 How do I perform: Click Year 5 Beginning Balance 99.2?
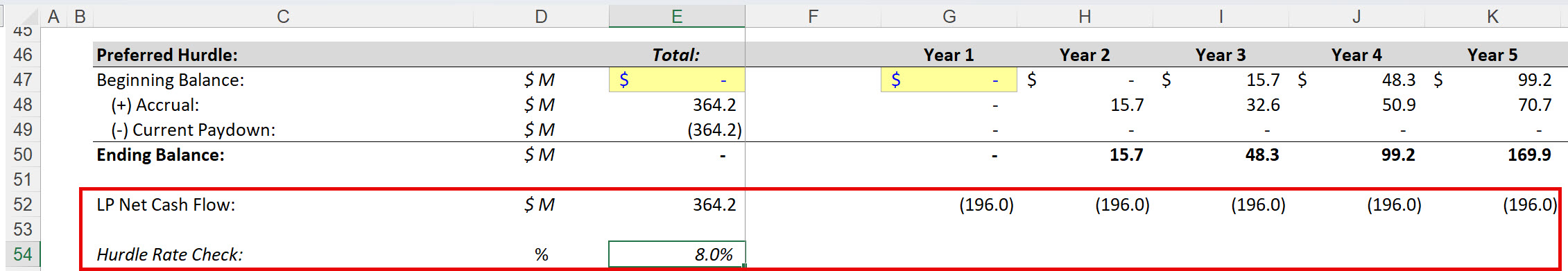pos(1535,80)
